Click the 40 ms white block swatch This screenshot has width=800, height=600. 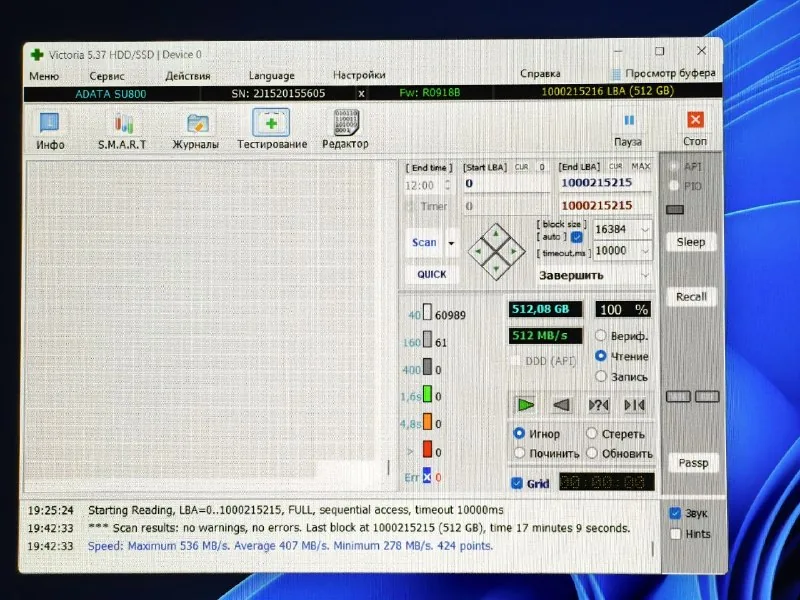click(x=427, y=312)
